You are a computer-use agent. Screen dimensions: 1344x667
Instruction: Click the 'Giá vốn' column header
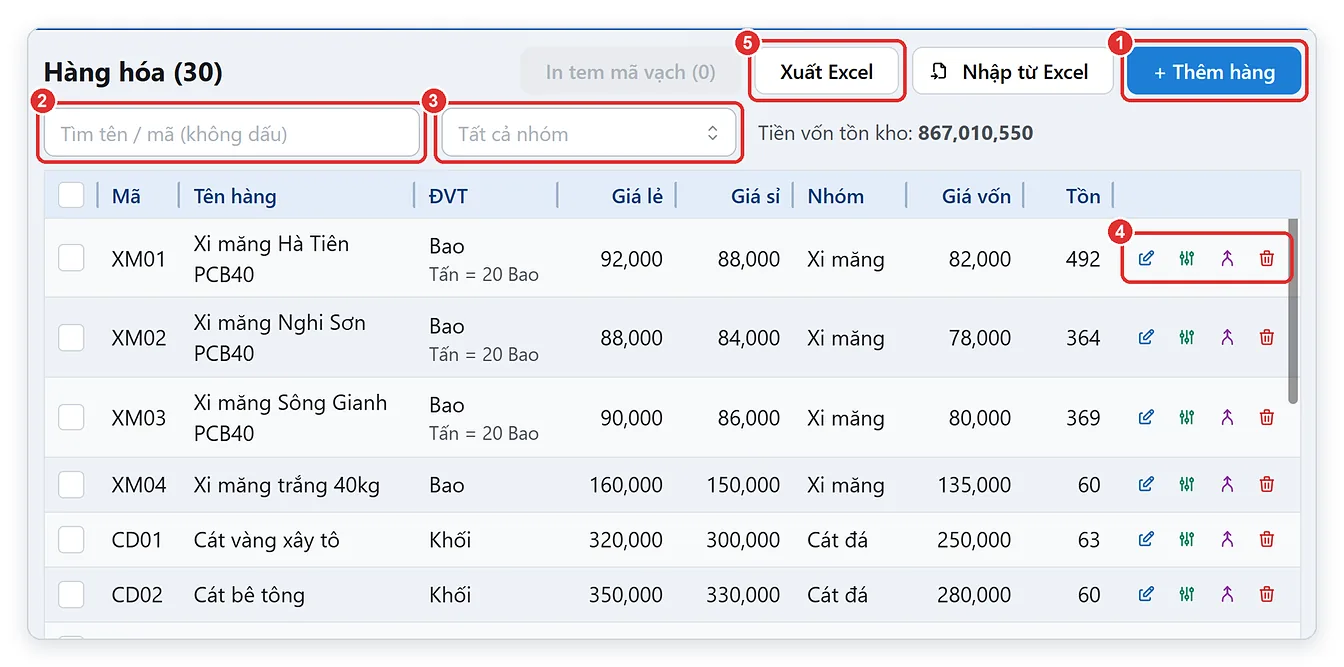click(x=976, y=196)
